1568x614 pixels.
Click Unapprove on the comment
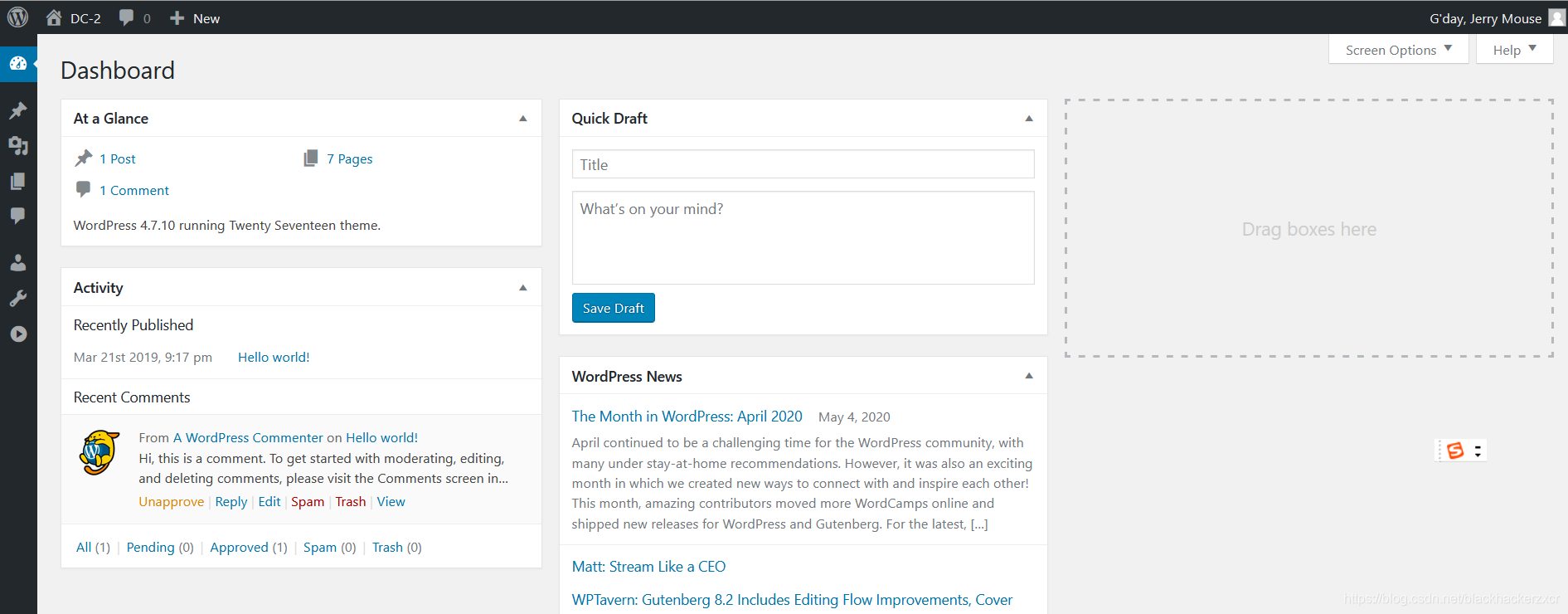coord(171,501)
